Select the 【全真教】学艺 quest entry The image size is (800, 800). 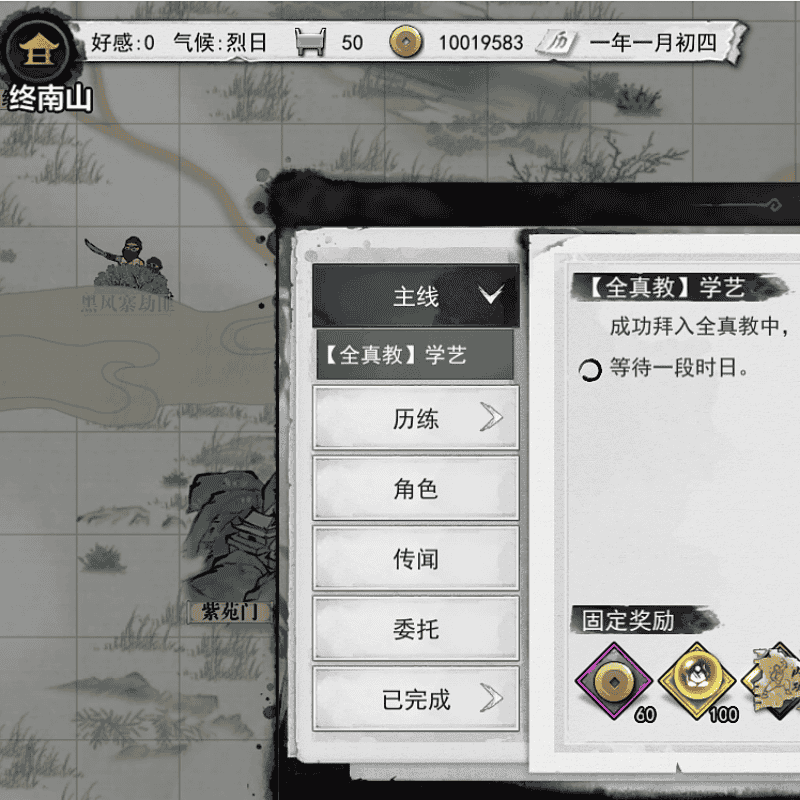415,355
